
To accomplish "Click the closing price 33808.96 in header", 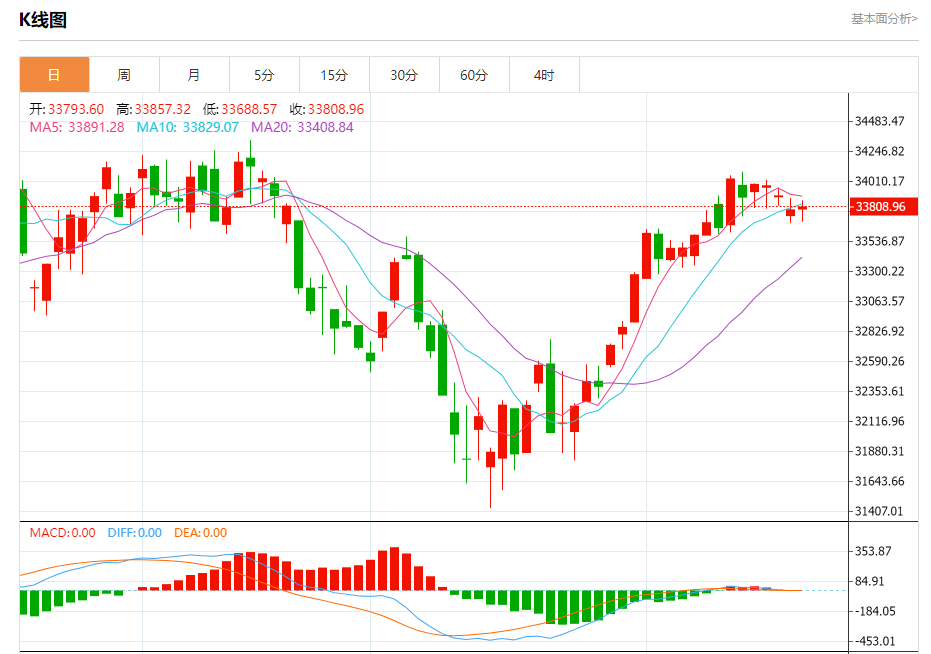I will pos(336,109).
